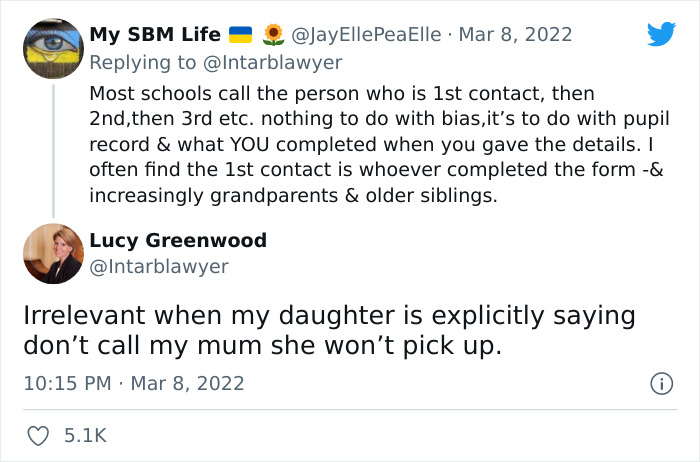Visit the @JayEllePeaElle handle
This screenshot has height=462, width=700.
(x=365, y=35)
